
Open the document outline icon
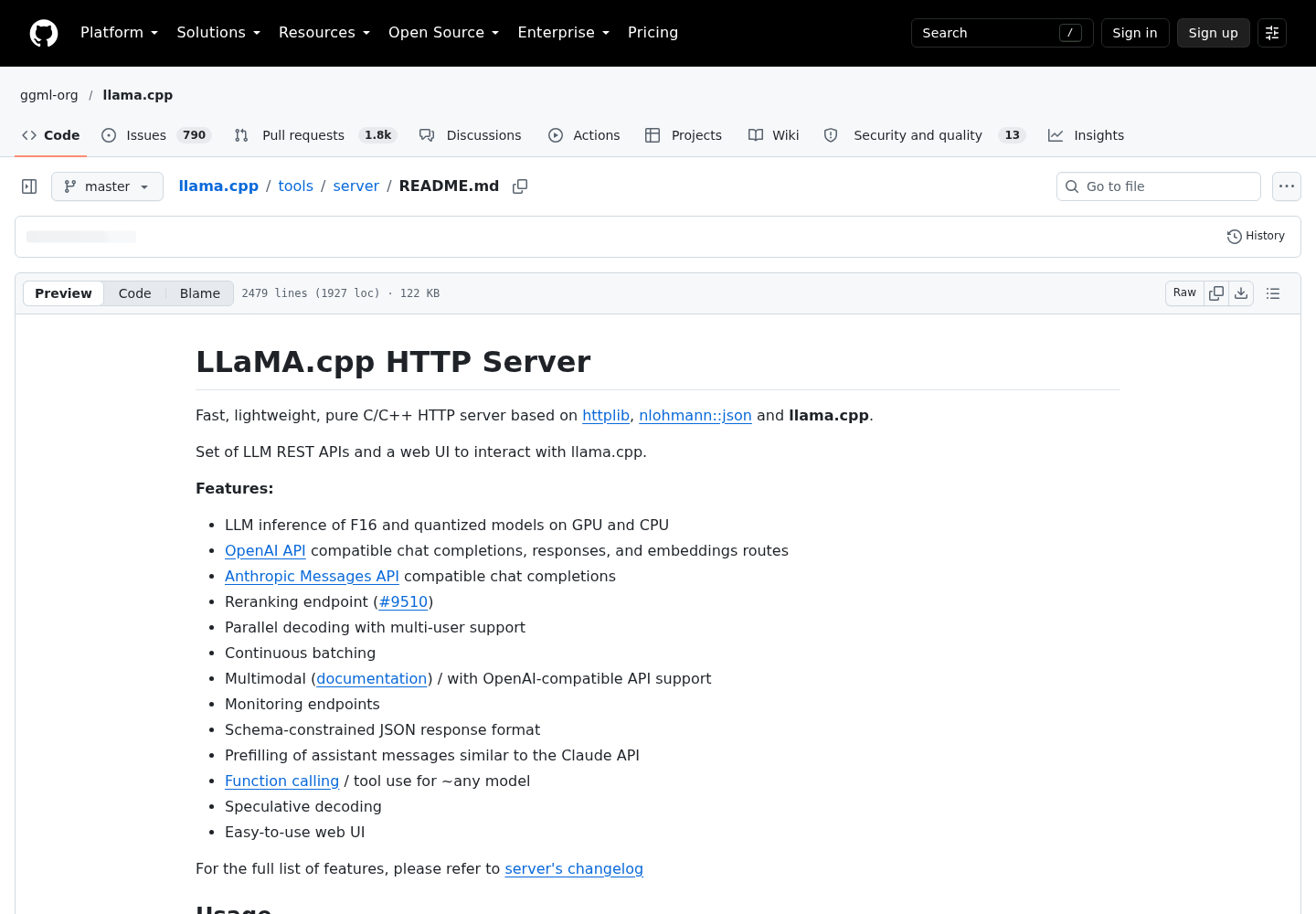click(x=1273, y=293)
